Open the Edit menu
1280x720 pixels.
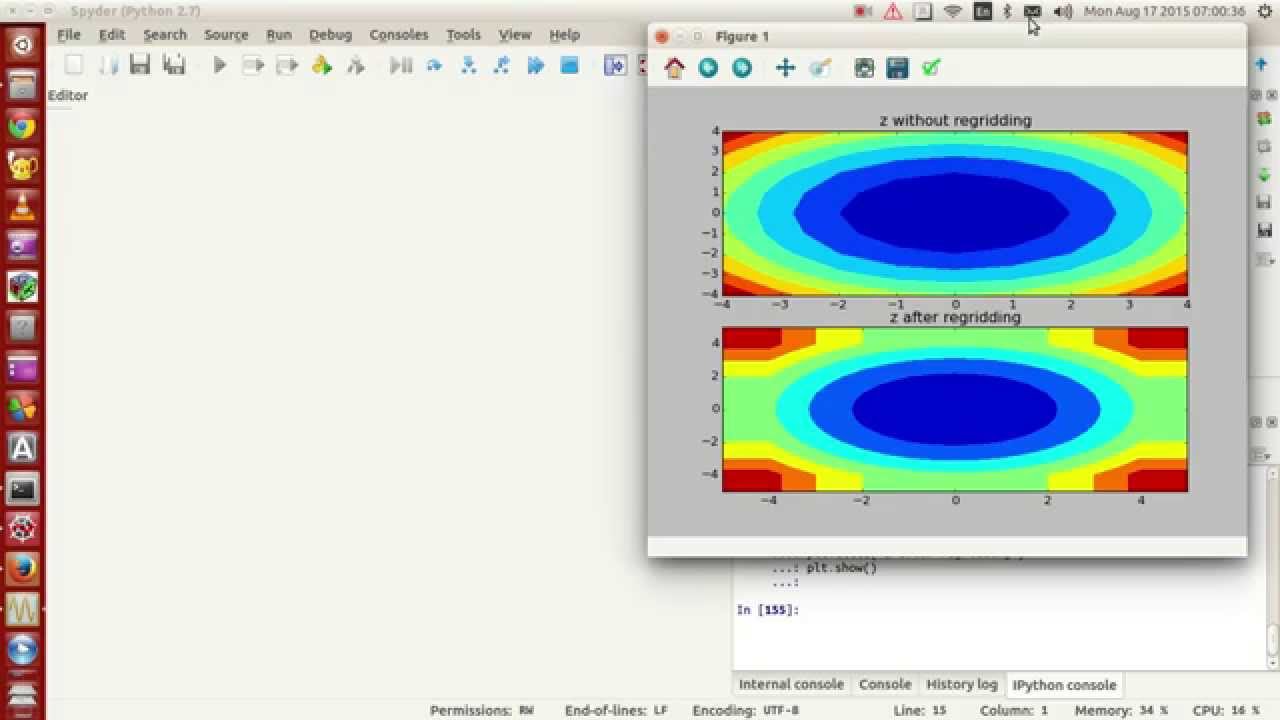click(x=112, y=34)
